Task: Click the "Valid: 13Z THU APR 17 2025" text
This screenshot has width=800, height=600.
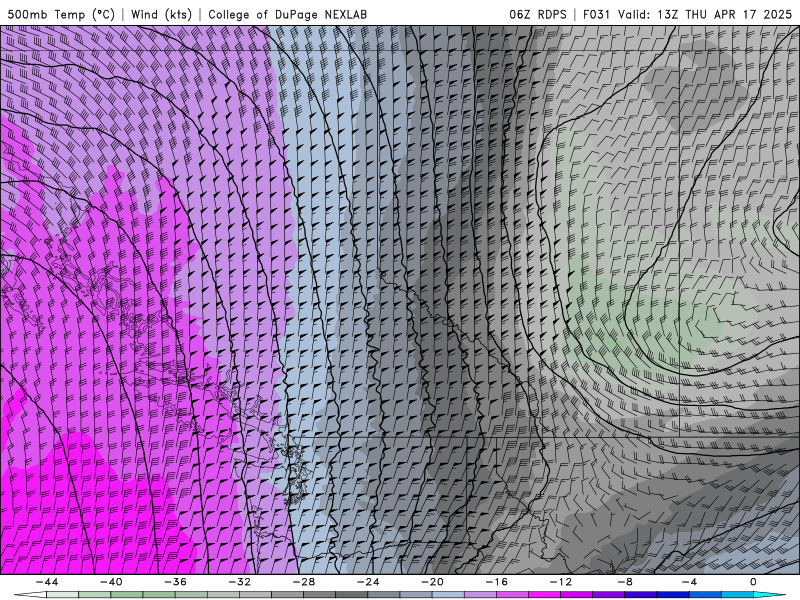Action: click(x=705, y=14)
